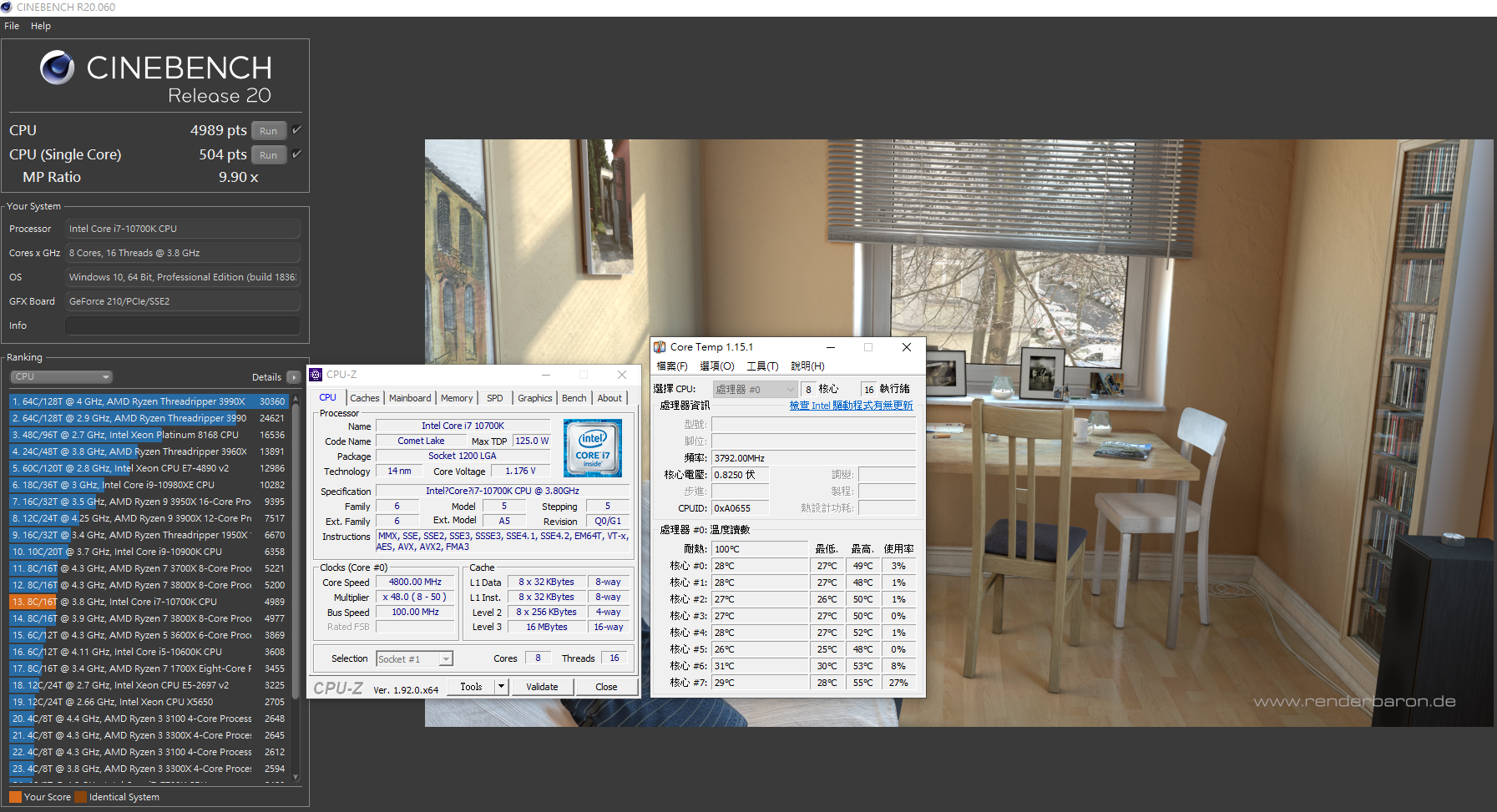Image resolution: width=1497 pixels, height=812 pixels.
Task: Switch to the About tab in CPU-Z
Action: [x=609, y=398]
